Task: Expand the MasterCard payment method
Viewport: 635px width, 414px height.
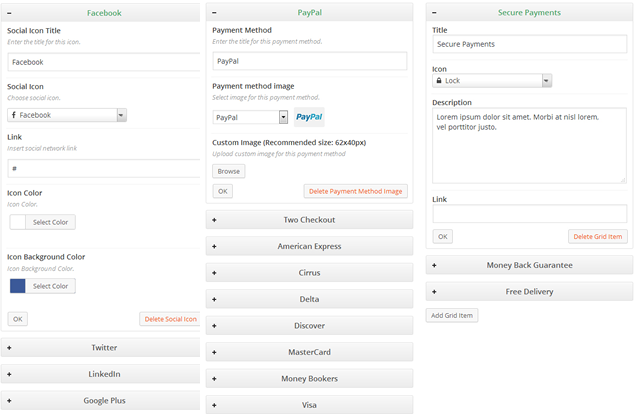Action: point(309,352)
